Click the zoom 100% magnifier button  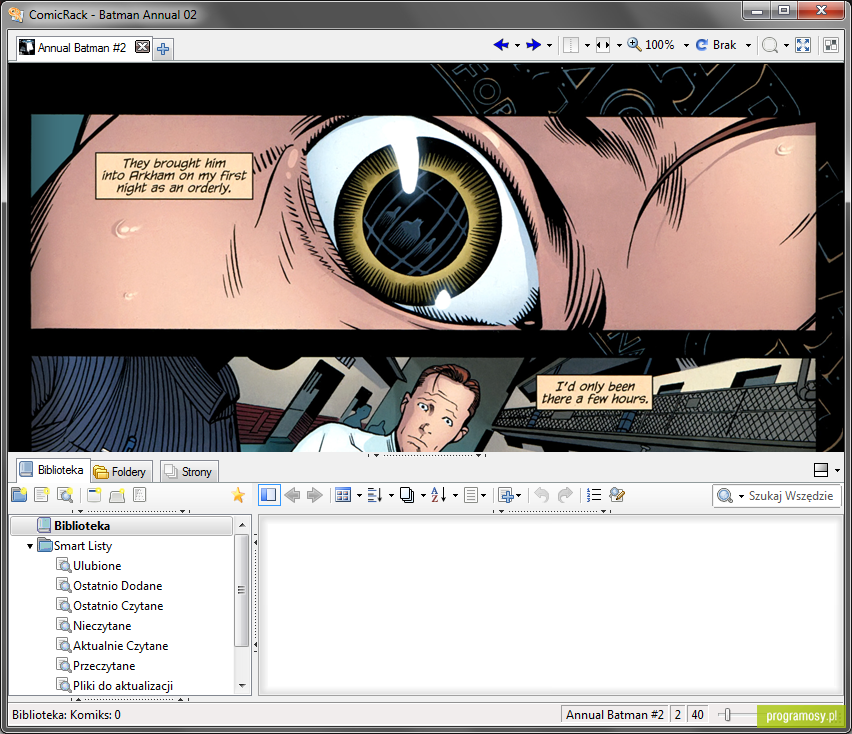tap(651, 45)
